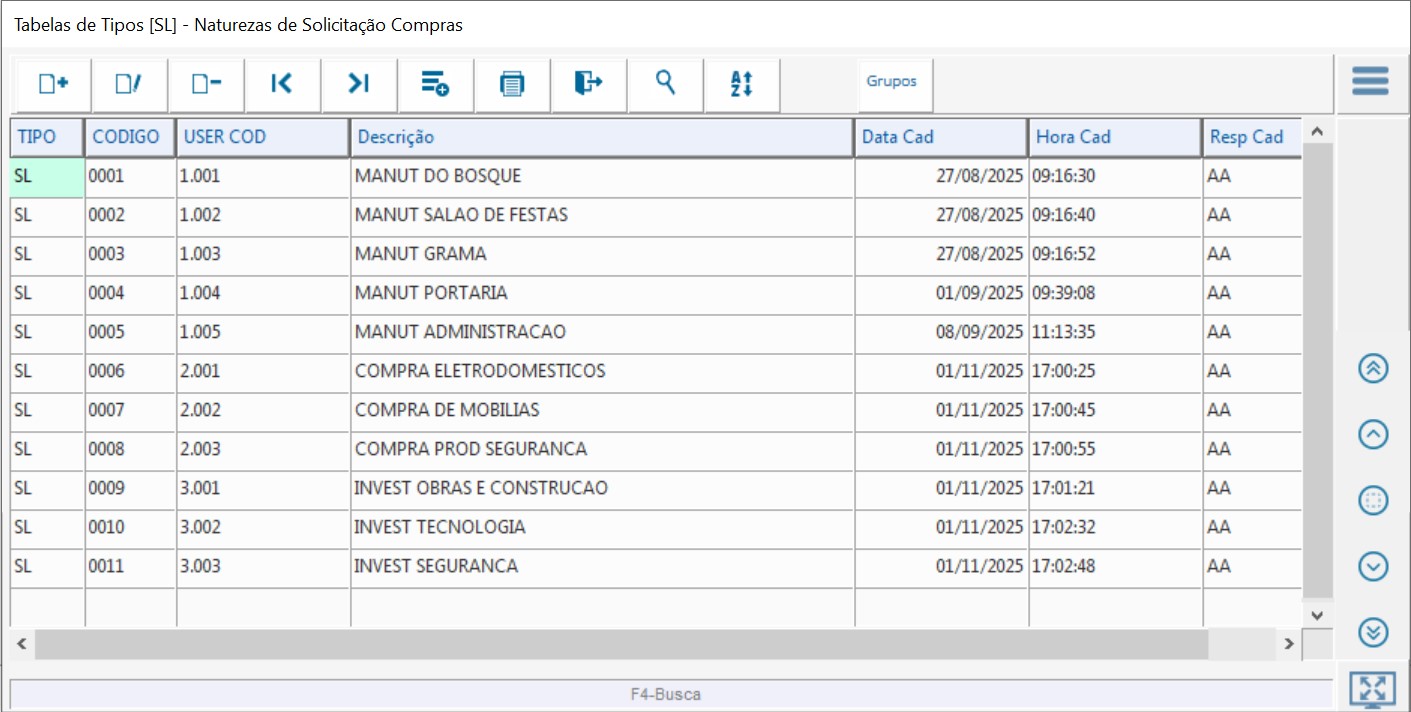Screen dimensions: 1411x712
Task: Click the double chevron up button
Action: tap(1374, 368)
